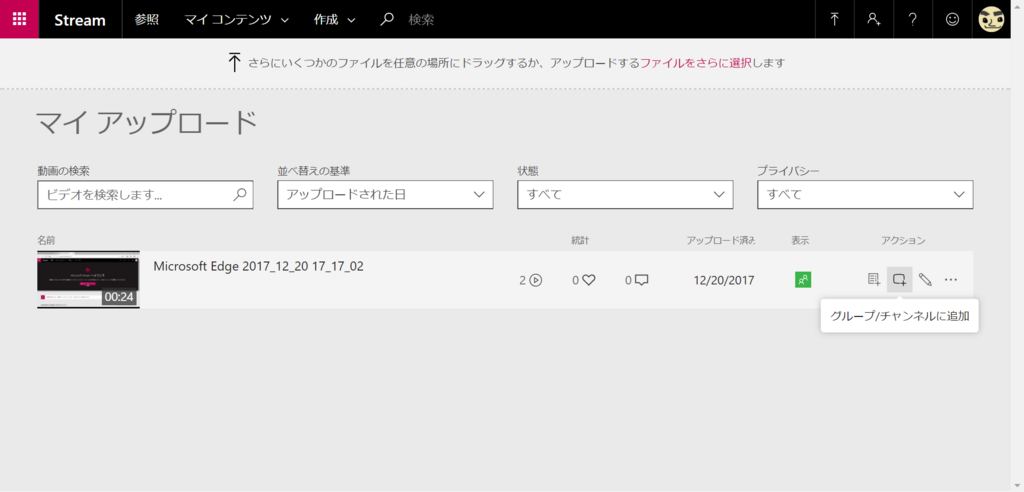Open the video thumbnail with 00:24 duration
The image size is (1024, 492).
pyautogui.click(x=88, y=280)
